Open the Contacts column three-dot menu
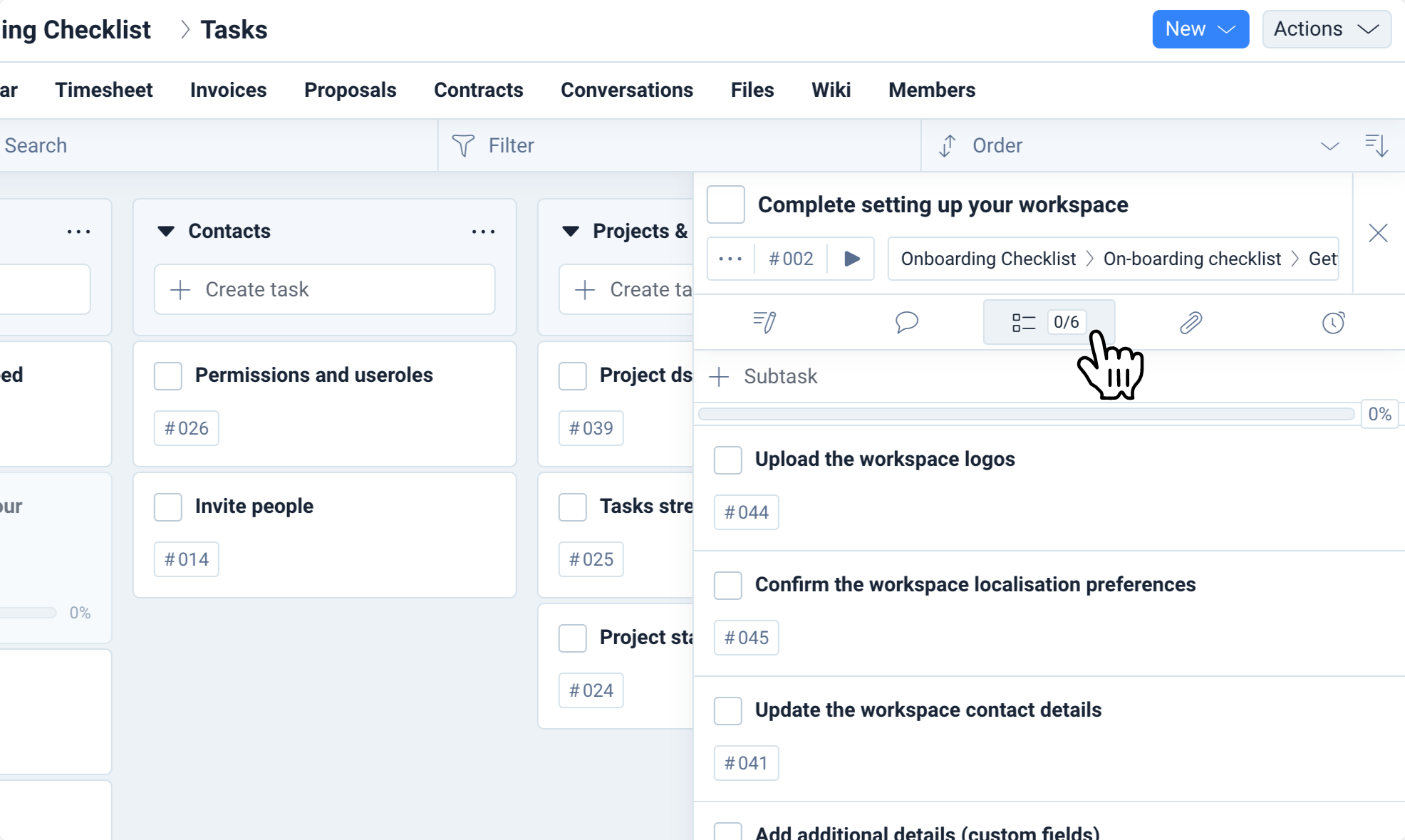 click(x=483, y=232)
